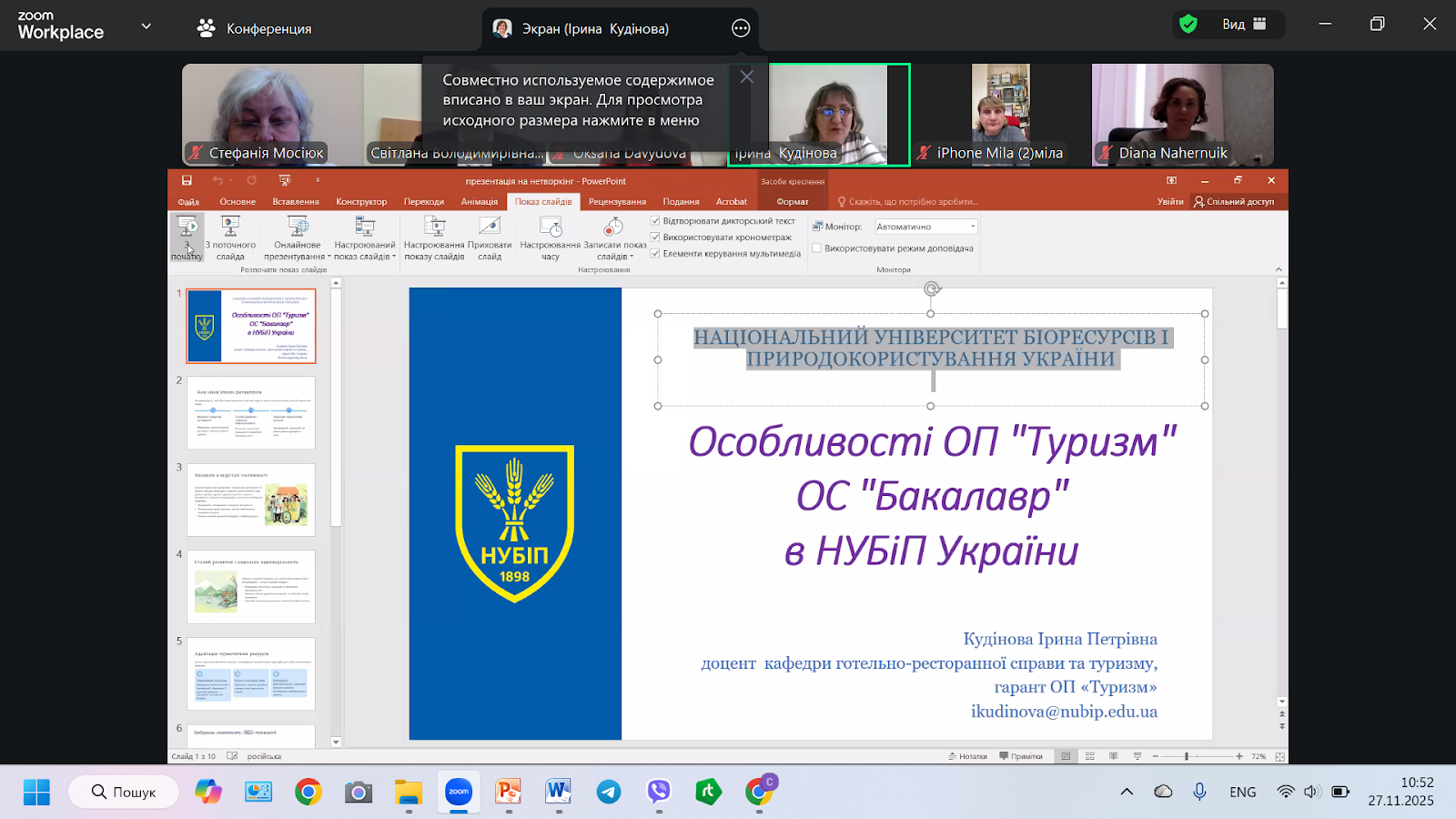Open the Рецензування ribbon tab
Image resolution: width=1456 pixels, height=819 pixels.
coord(617,202)
